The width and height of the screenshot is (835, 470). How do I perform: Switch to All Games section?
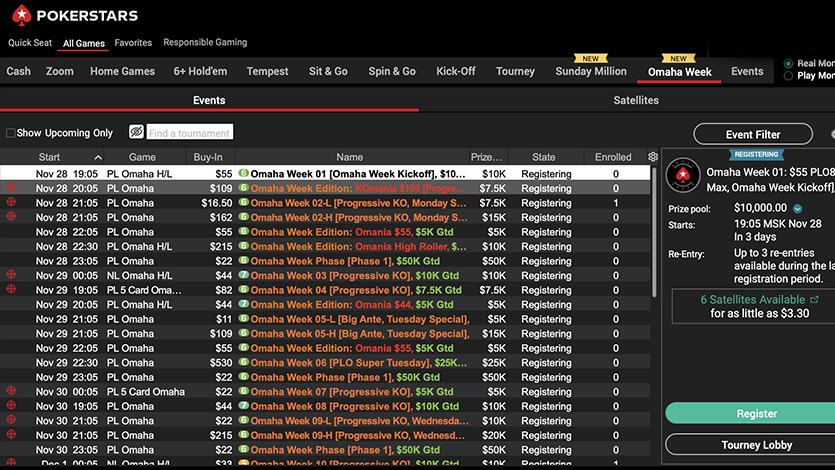point(84,43)
